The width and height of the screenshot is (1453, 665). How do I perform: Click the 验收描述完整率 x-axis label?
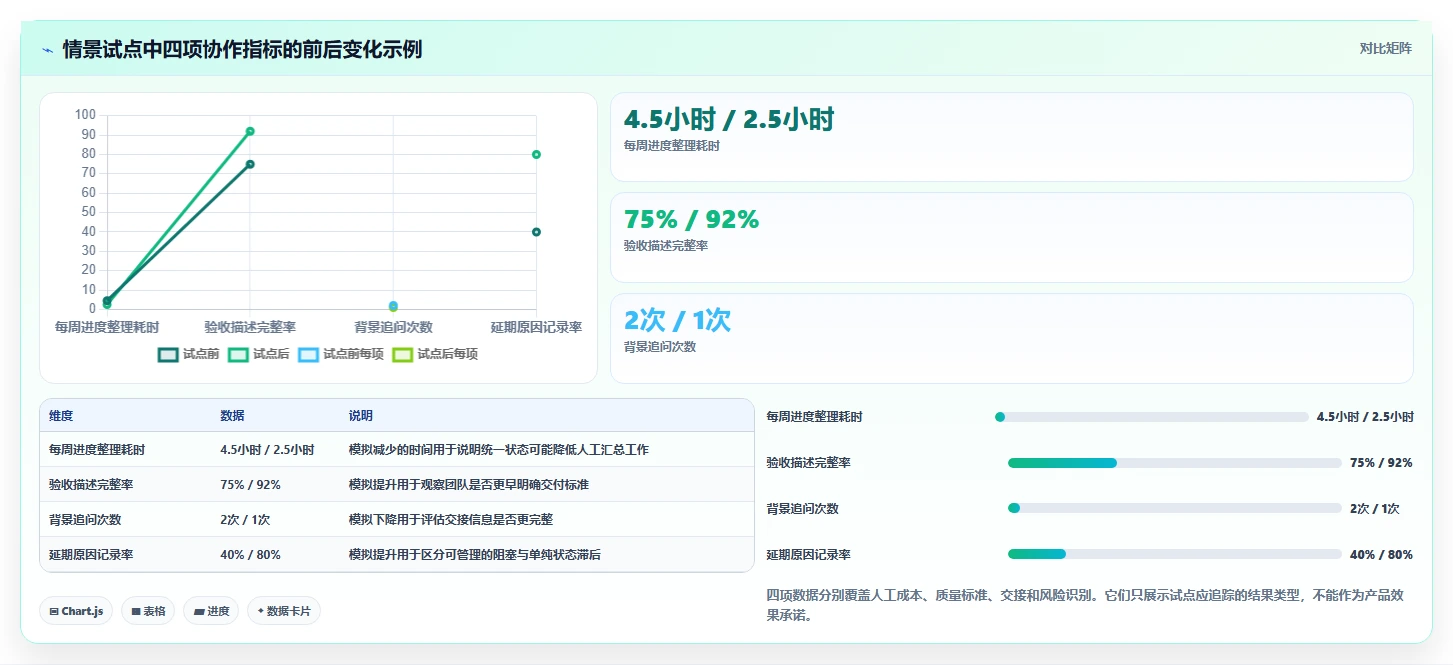tap(250, 327)
